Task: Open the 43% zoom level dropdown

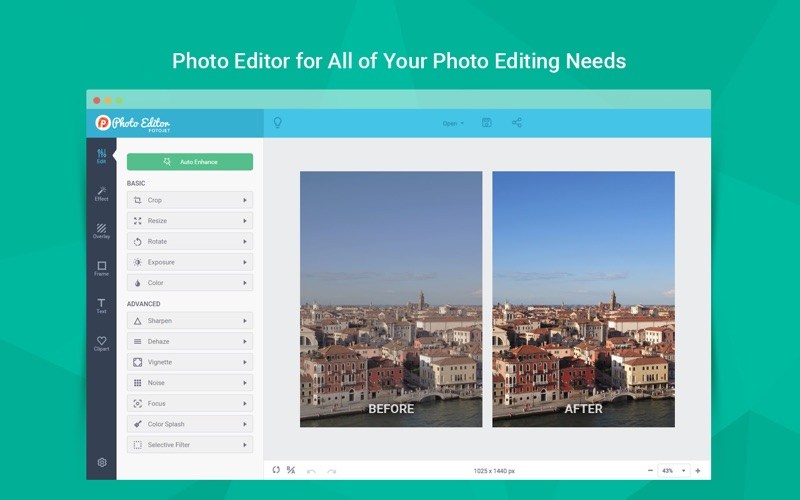Action: click(x=673, y=470)
